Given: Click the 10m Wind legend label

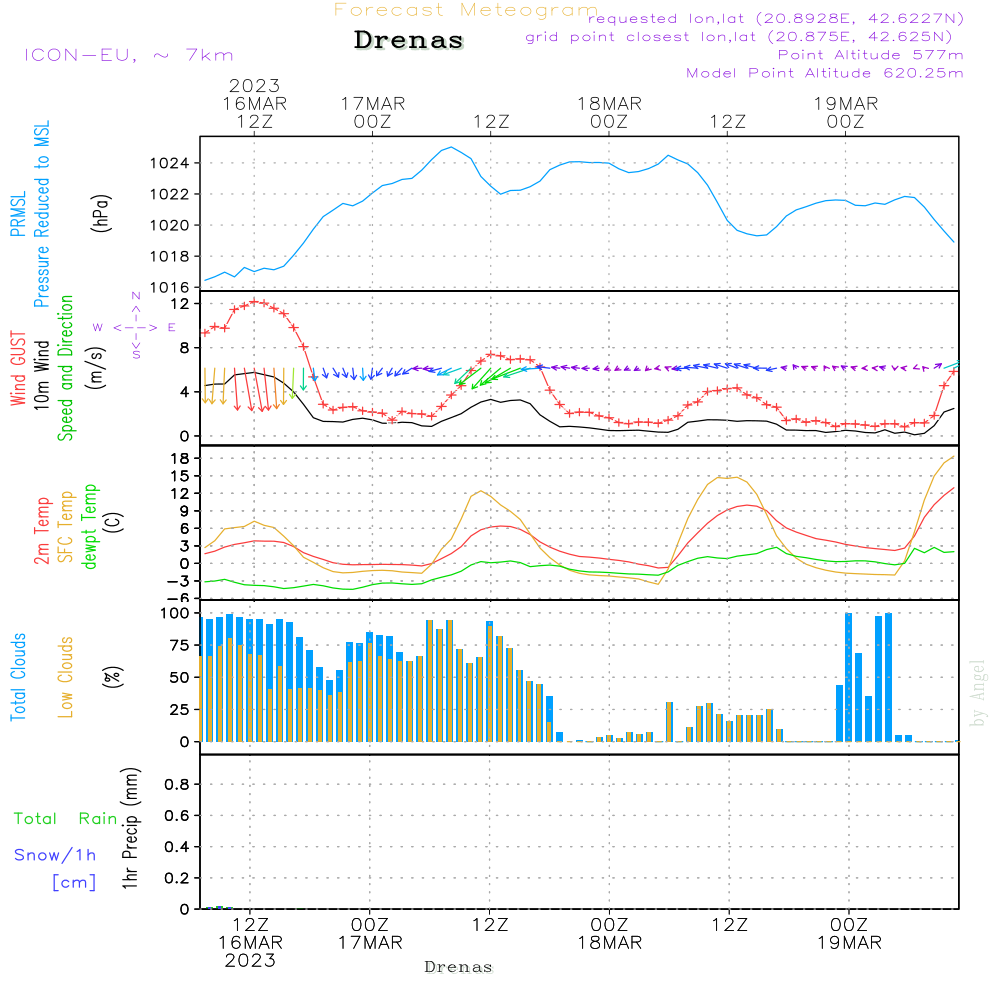Looking at the screenshot, I should pos(42,372).
